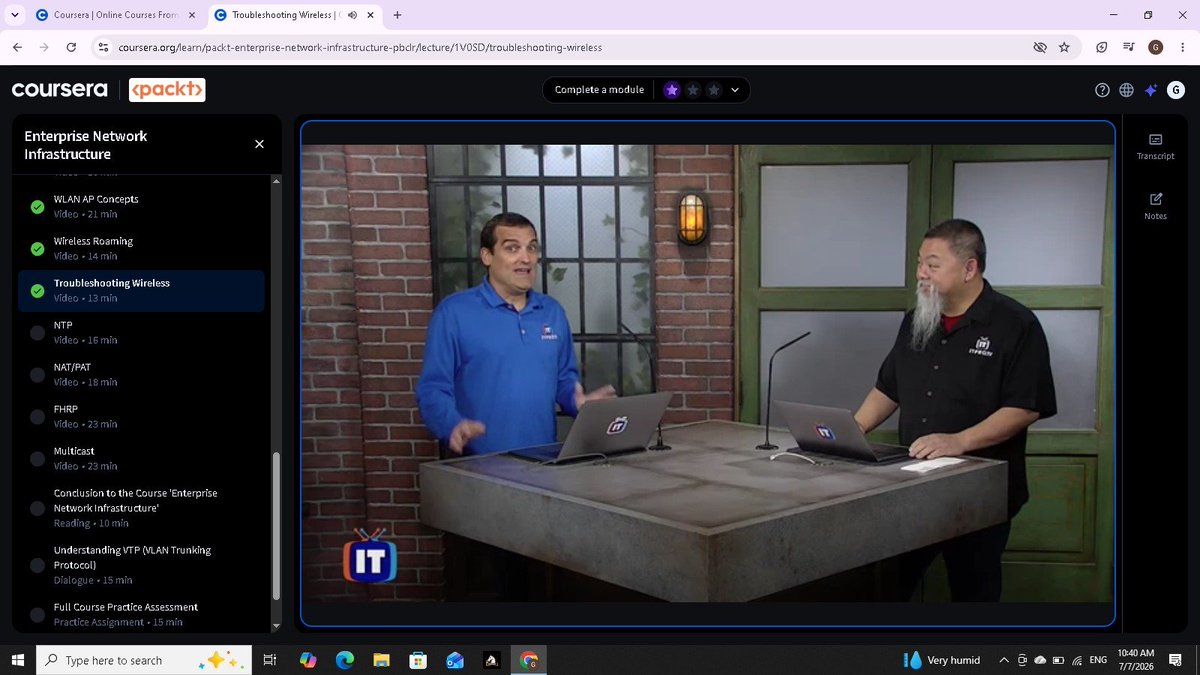Go back to the previous page

tap(17, 47)
